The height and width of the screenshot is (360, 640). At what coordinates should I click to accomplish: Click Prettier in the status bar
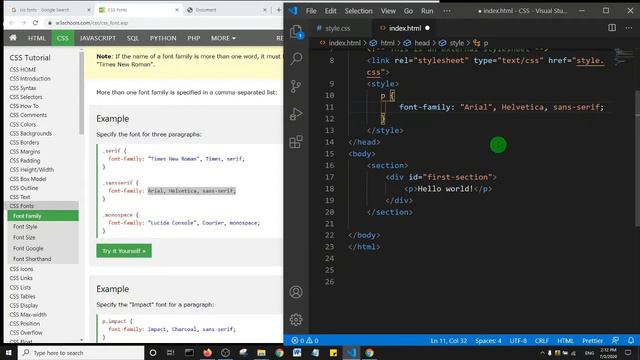click(592, 340)
